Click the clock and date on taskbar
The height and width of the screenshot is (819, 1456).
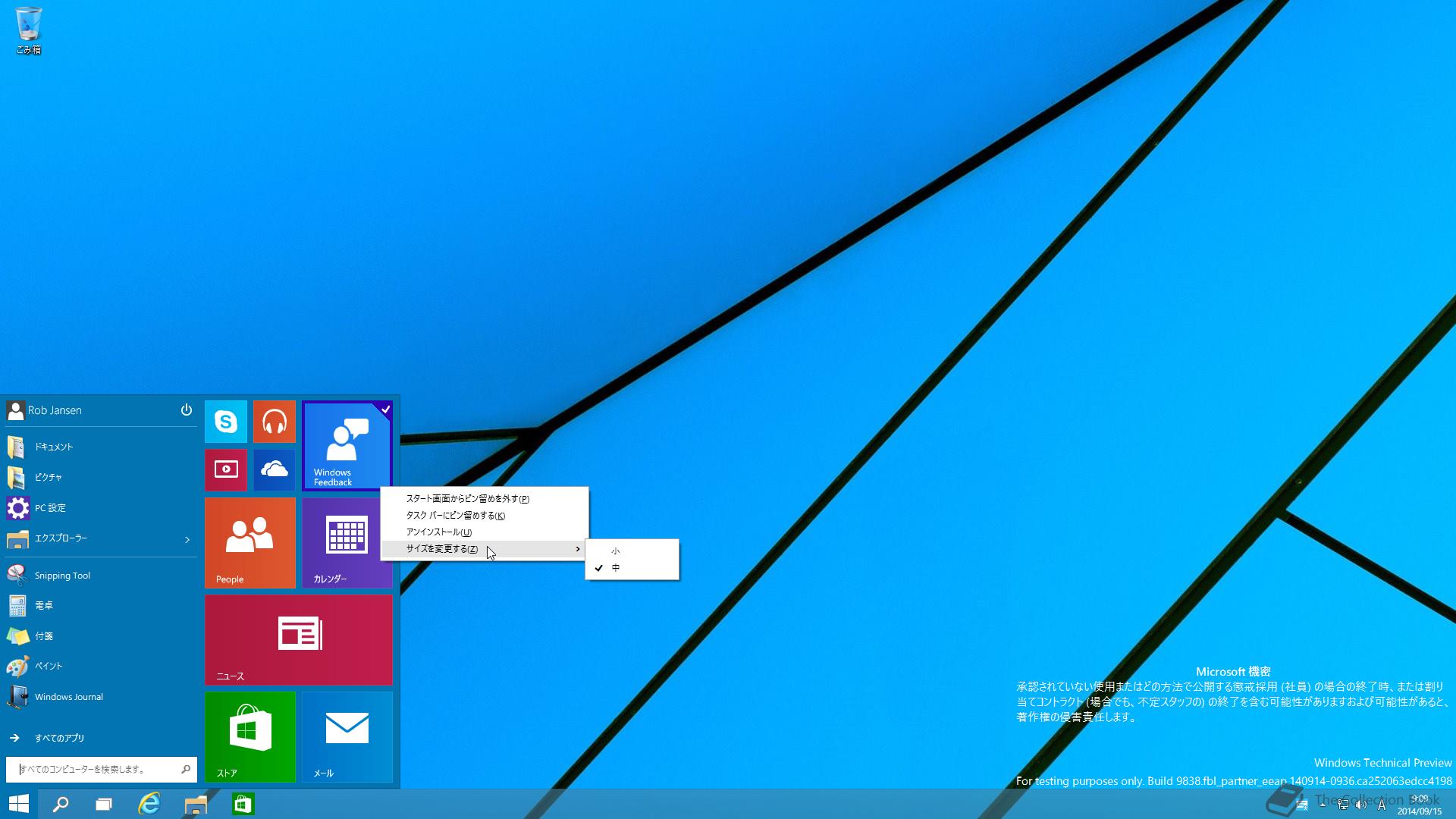[x=1420, y=805]
